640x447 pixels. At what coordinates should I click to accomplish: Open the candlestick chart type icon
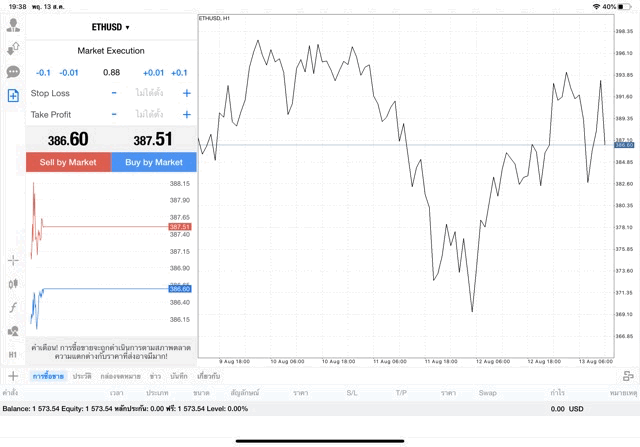coord(13,284)
